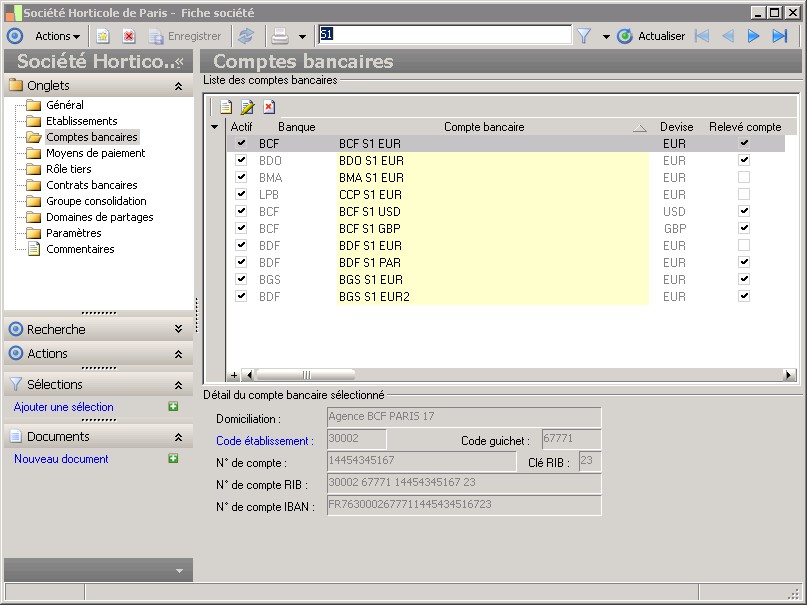This screenshot has height=605, width=807.
Task: Uncheck Actif for the BDO S1 EUR account
Action: pos(240,160)
